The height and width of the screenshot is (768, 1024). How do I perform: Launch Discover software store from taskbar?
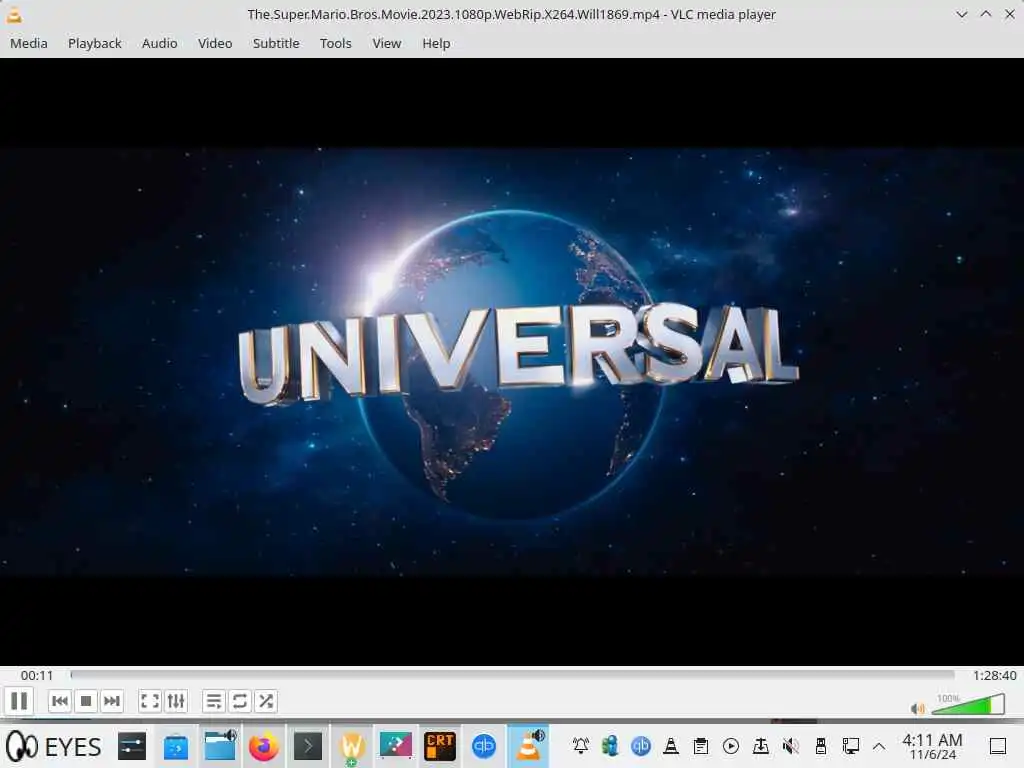(x=176, y=746)
